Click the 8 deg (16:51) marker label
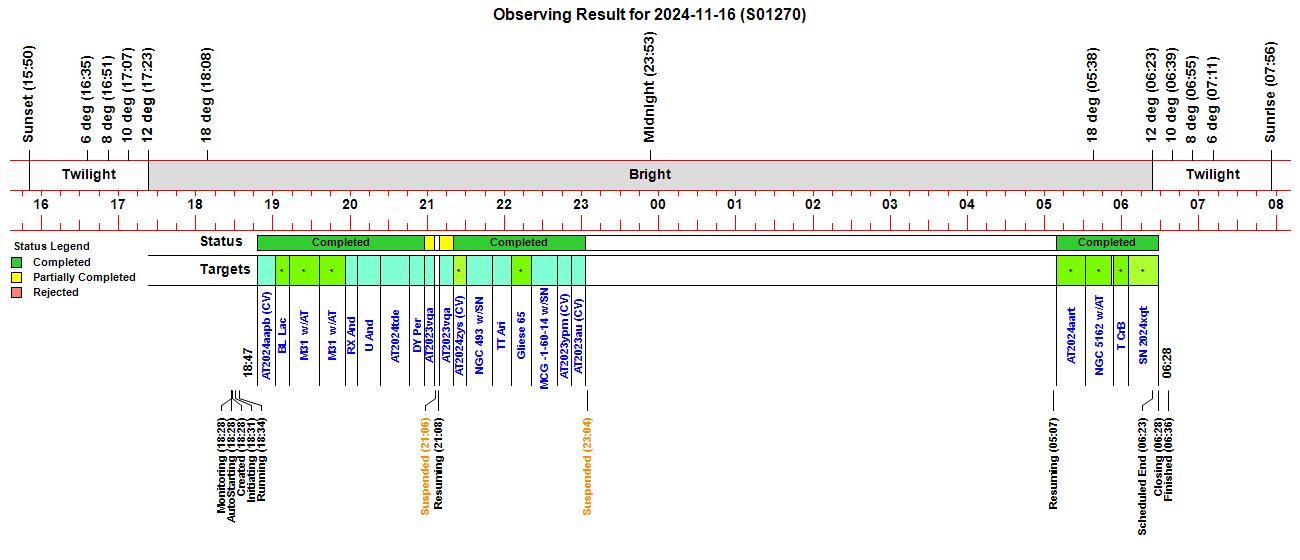Image resolution: width=1300 pixels, height=560 pixels. point(107,100)
